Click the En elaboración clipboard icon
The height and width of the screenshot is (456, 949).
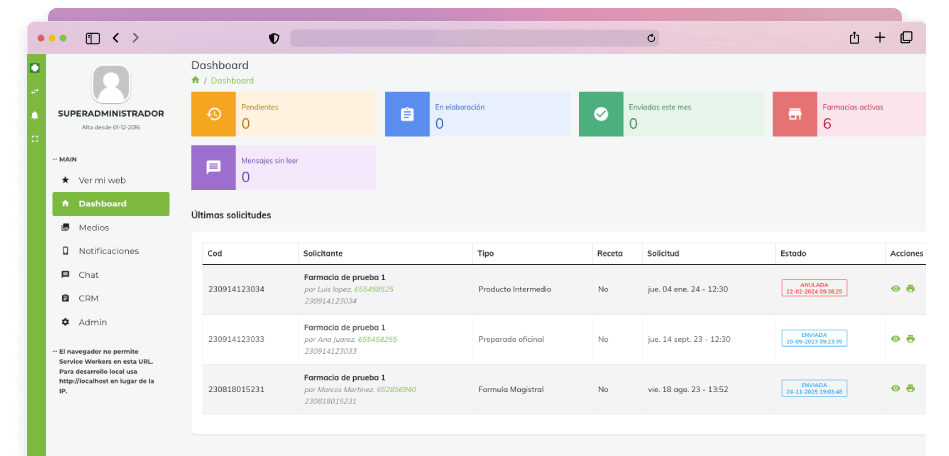click(407, 114)
